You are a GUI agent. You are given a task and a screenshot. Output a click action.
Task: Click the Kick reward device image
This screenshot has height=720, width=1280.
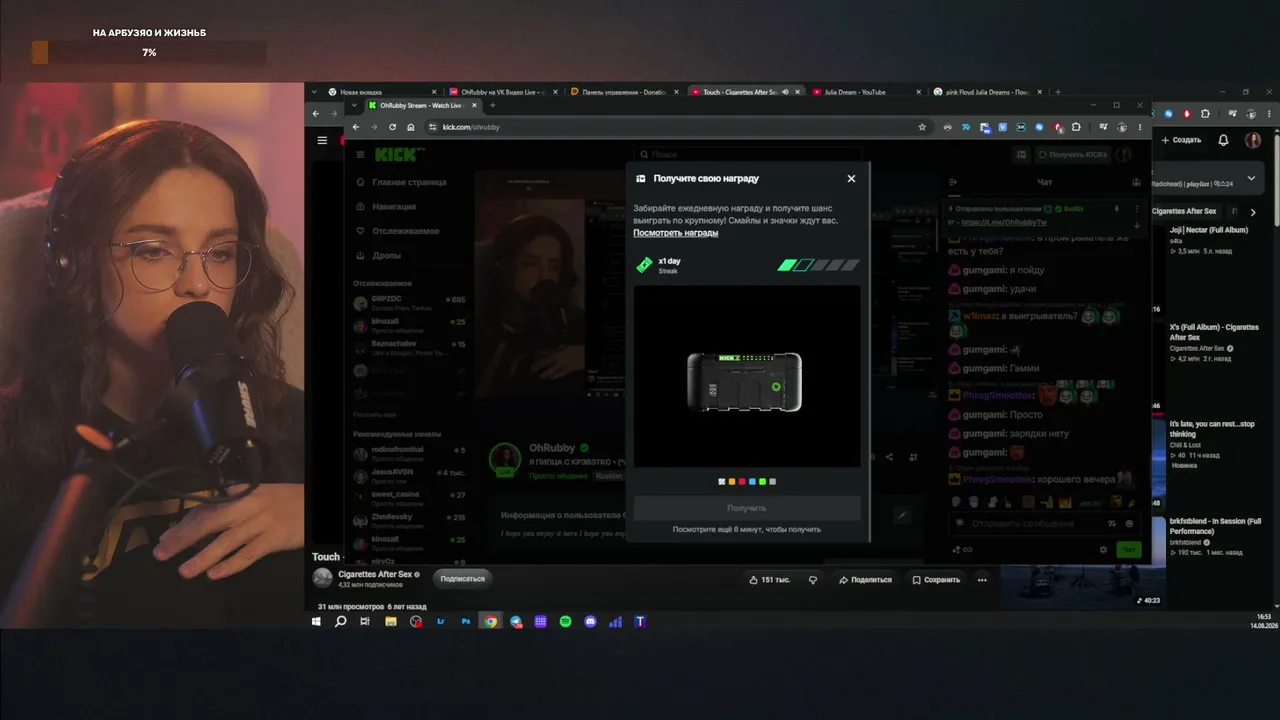[x=745, y=382]
